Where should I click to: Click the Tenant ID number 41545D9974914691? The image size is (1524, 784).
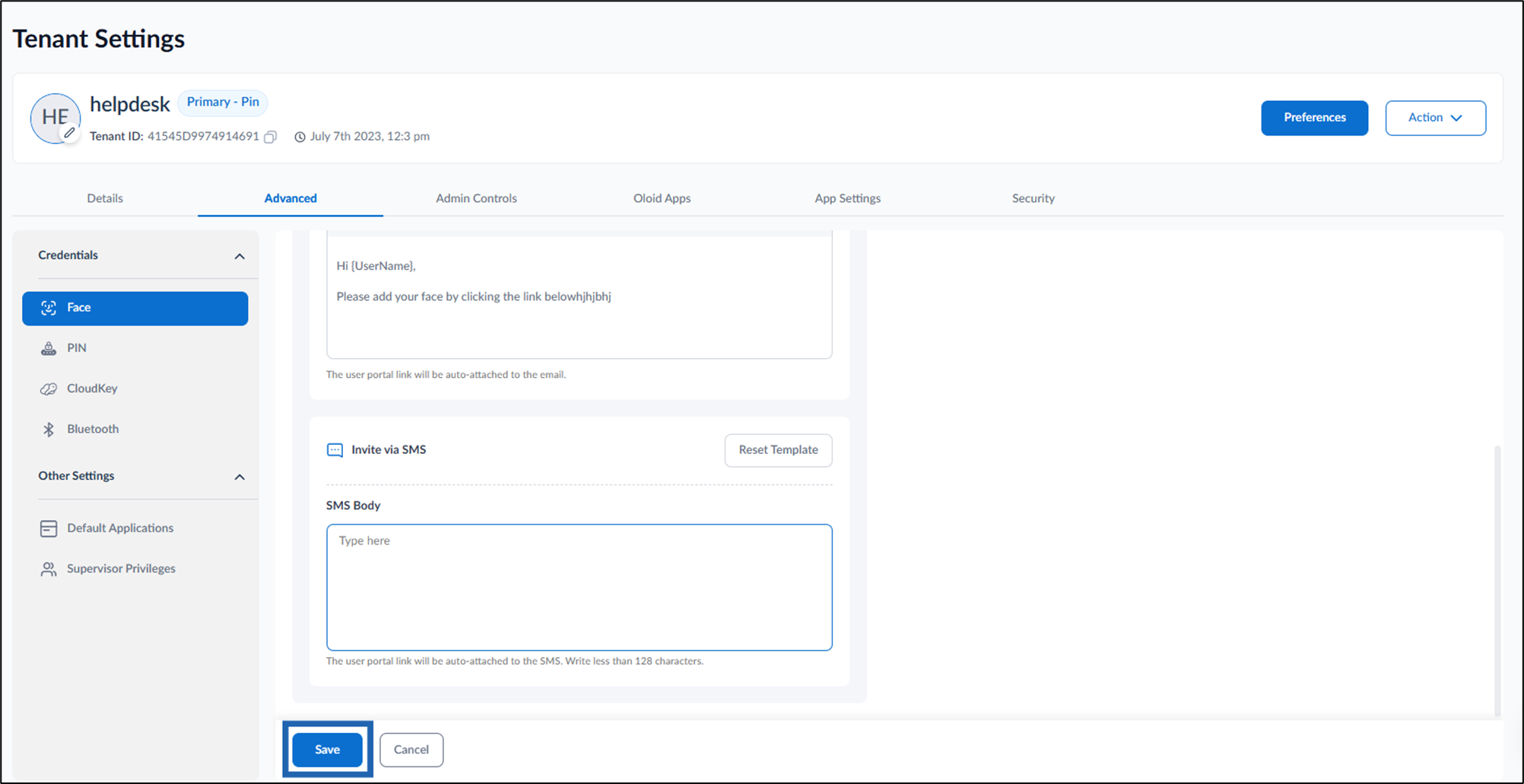pyautogui.click(x=203, y=137)
